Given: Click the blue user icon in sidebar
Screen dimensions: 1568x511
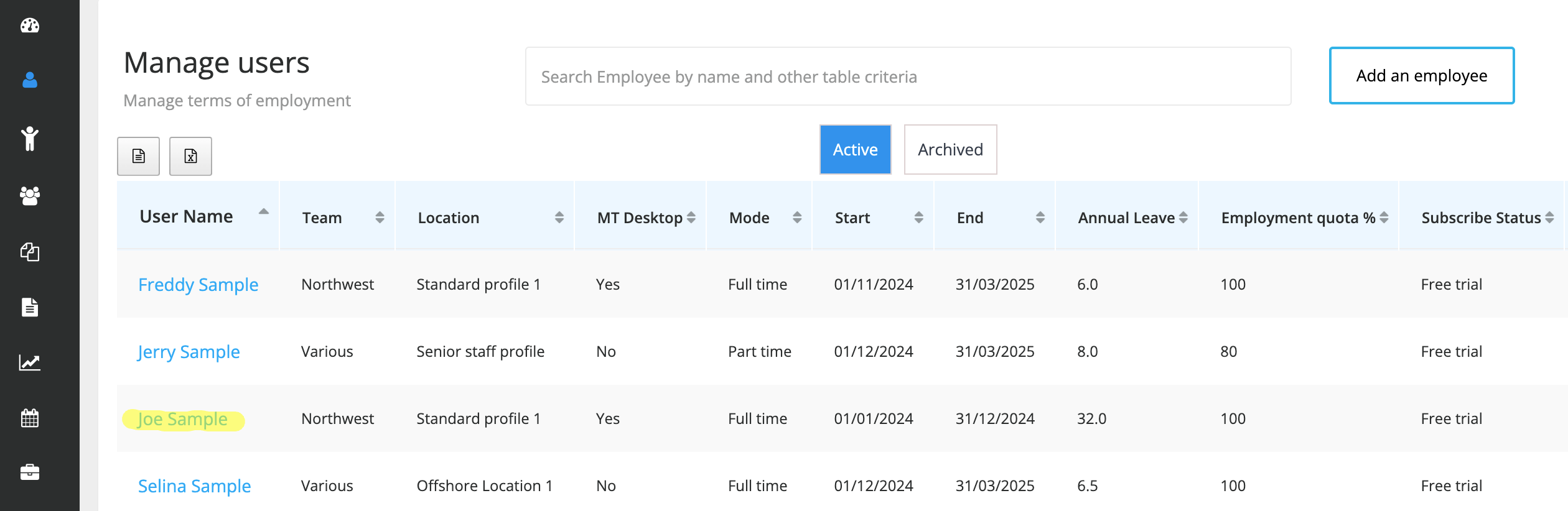Looking at the screenshot, I should pyautogui.click(x=30, y=80).
